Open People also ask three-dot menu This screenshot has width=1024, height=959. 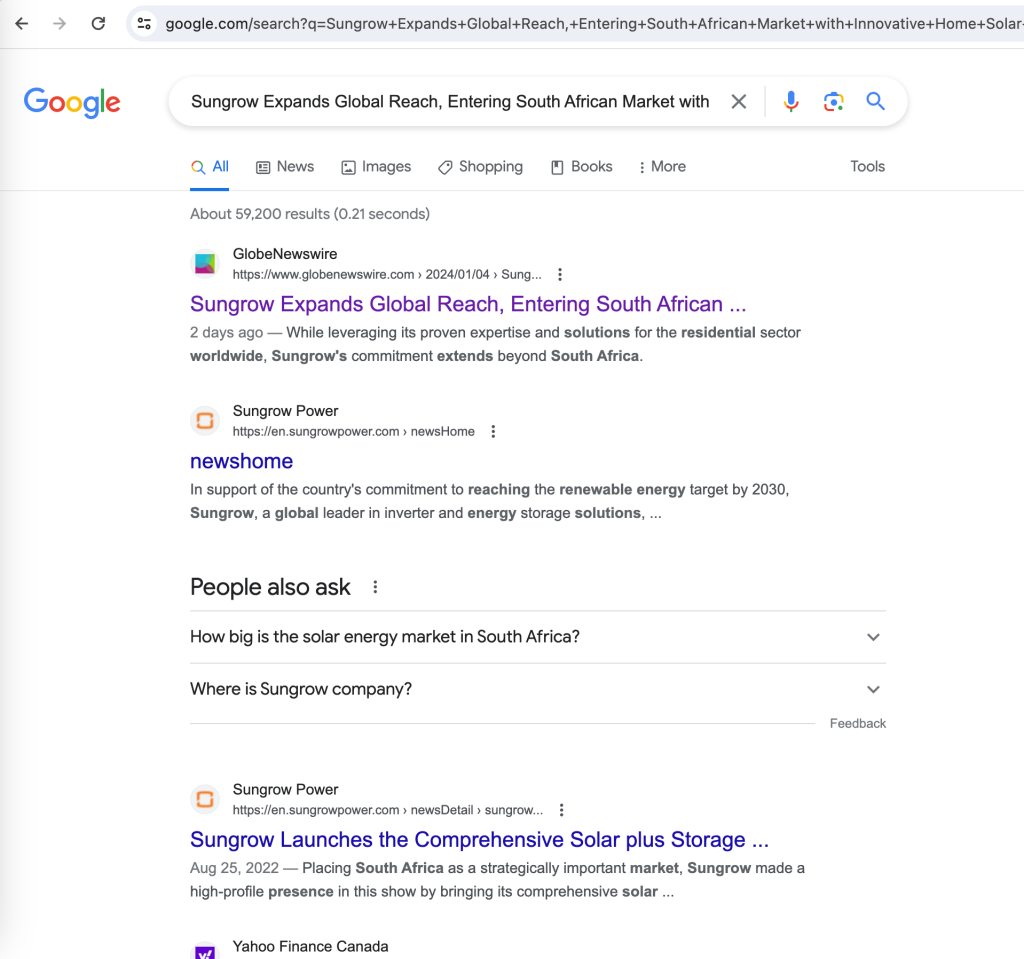coord(375,587)
